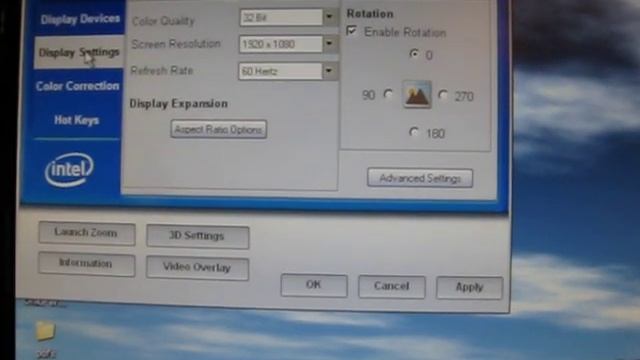Expand the Color Quality dropdown arrow

click(329, 17)
